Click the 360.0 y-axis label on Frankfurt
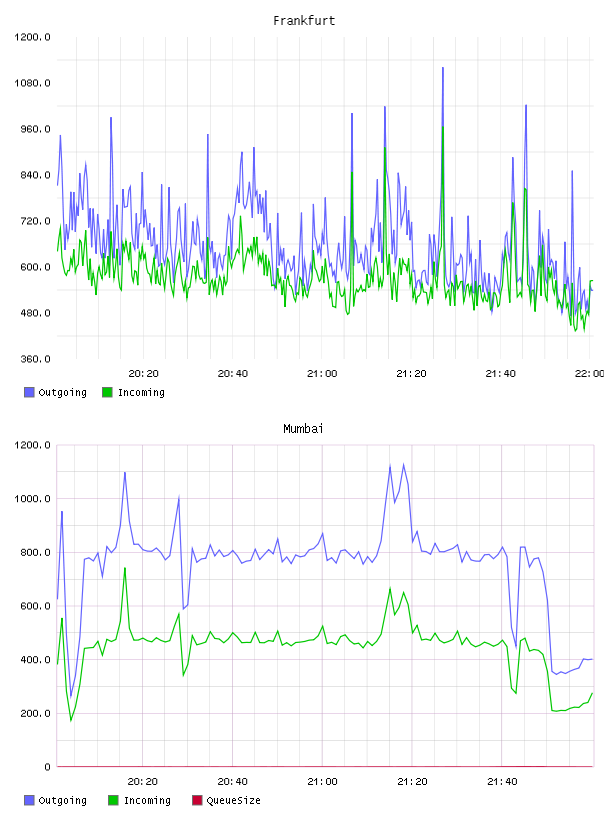This screenshot has height=816, width=608. tap(35, 359)
